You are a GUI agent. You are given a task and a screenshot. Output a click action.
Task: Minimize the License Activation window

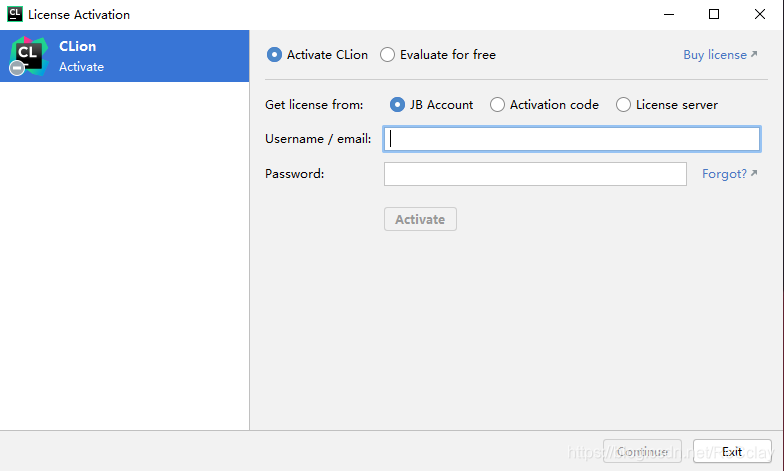668,14
